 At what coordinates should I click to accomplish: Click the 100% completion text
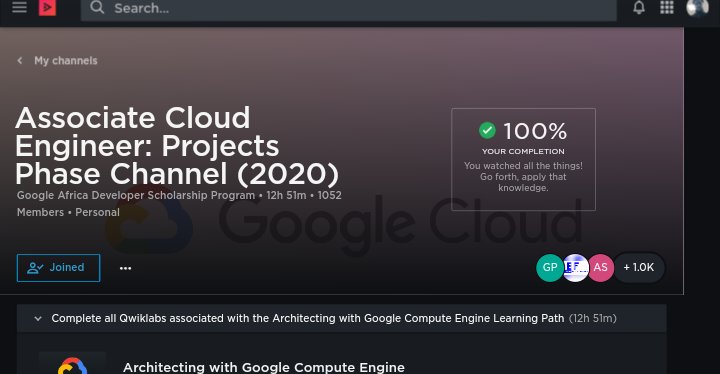(535, 131)
